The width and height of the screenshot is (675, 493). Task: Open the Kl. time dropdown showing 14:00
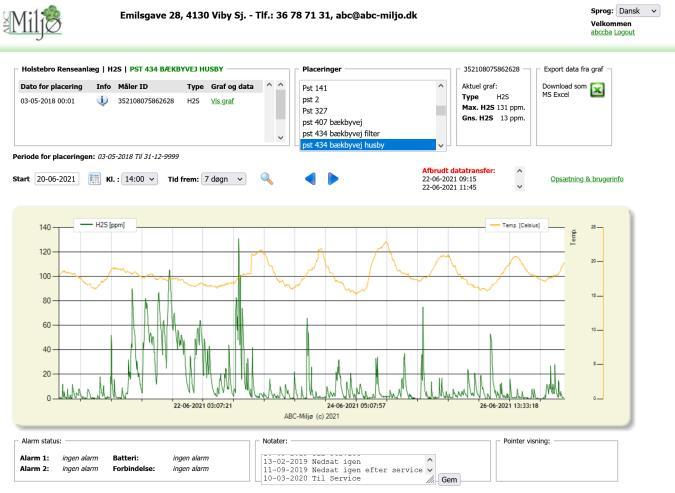(x=140, y=179)
